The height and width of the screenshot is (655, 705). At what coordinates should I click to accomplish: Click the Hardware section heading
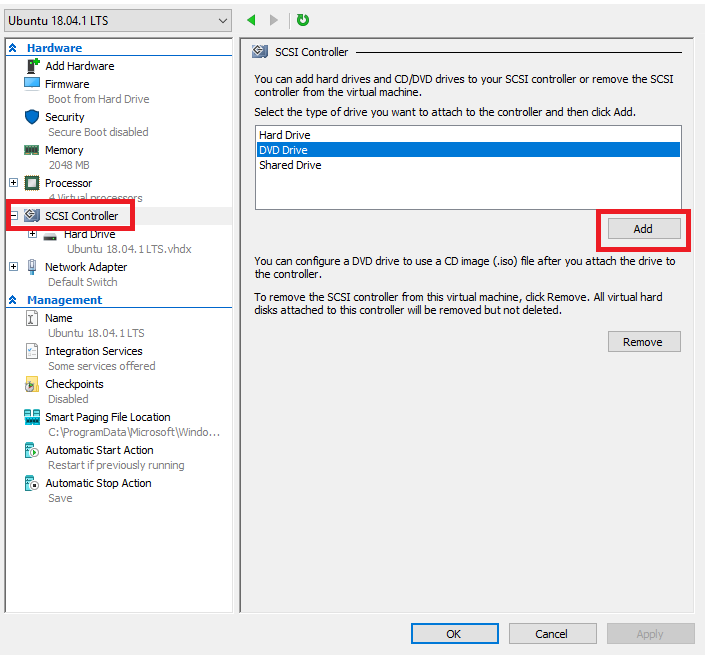point(54,48)
